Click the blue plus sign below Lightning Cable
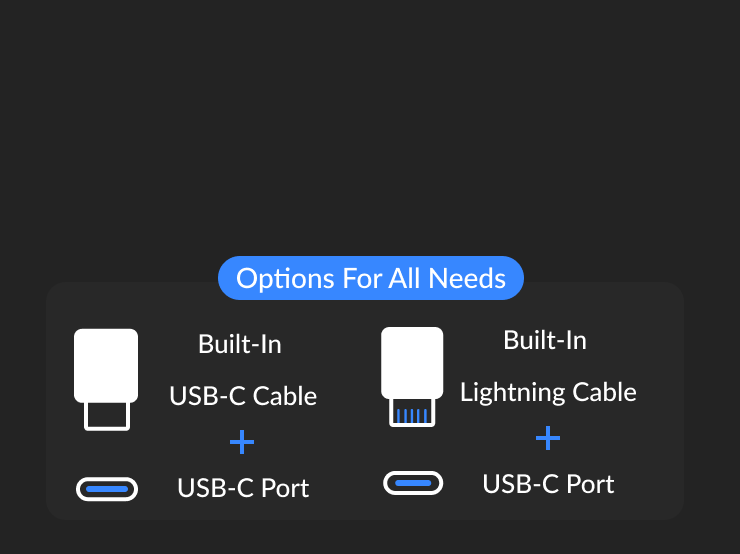The image size is (740, 554). [x=547, y=437]
